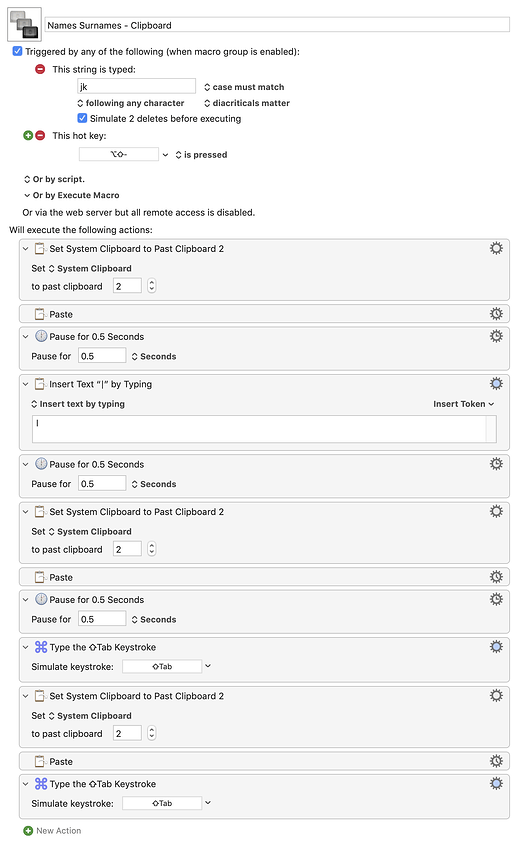This screenshot has height=843, width=517.
Task: Open the gear menu of the Insert Text action
Action: [x=496, y=383]
